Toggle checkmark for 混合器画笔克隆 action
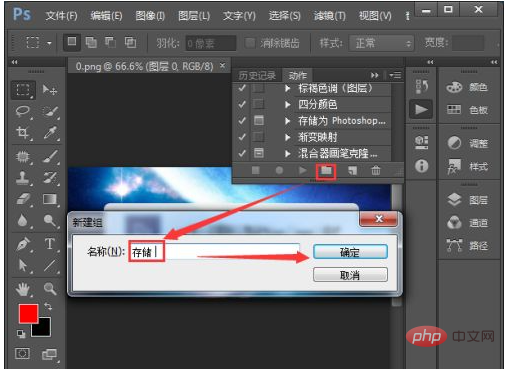 [x=242, y=153]
